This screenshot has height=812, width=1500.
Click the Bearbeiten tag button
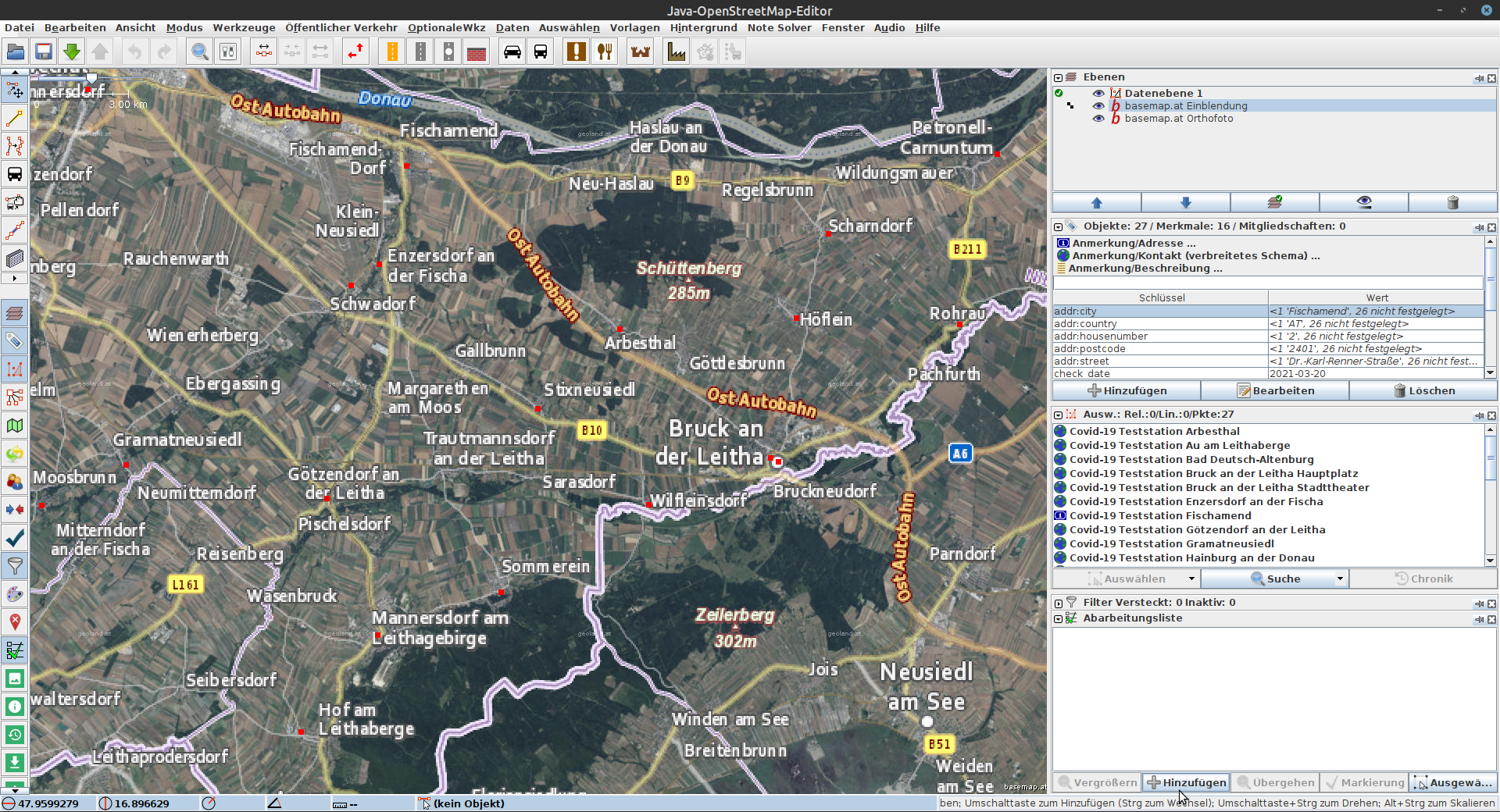pos(1275,390)
